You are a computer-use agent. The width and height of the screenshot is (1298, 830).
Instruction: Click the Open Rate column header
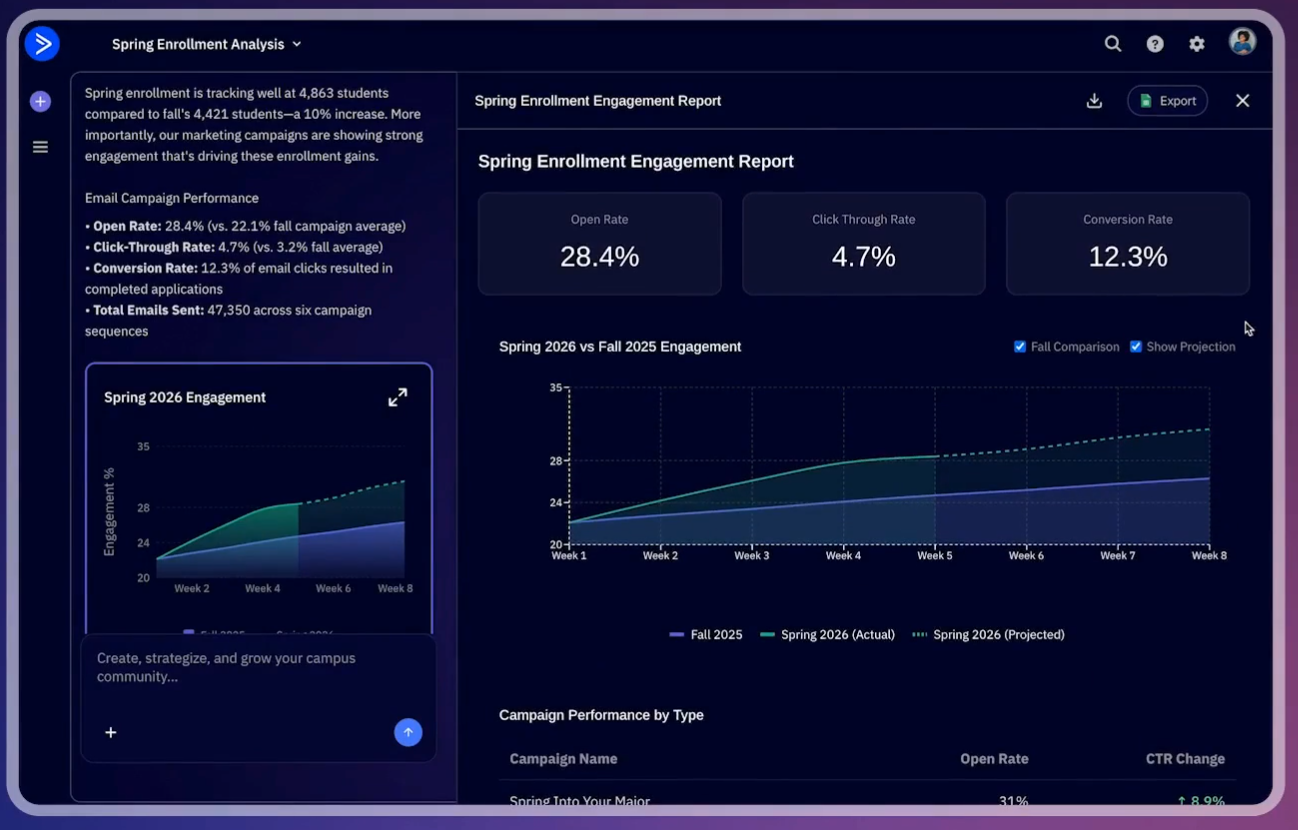(993, 759)
